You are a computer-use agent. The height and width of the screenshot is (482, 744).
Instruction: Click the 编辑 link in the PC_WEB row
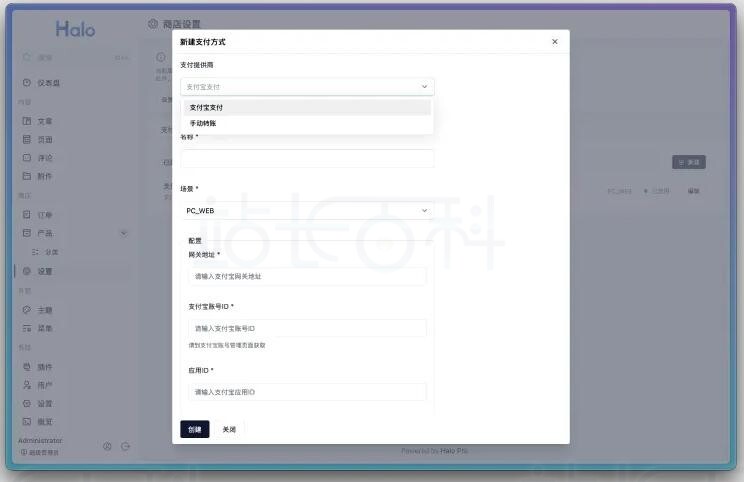tap(693, 191)
